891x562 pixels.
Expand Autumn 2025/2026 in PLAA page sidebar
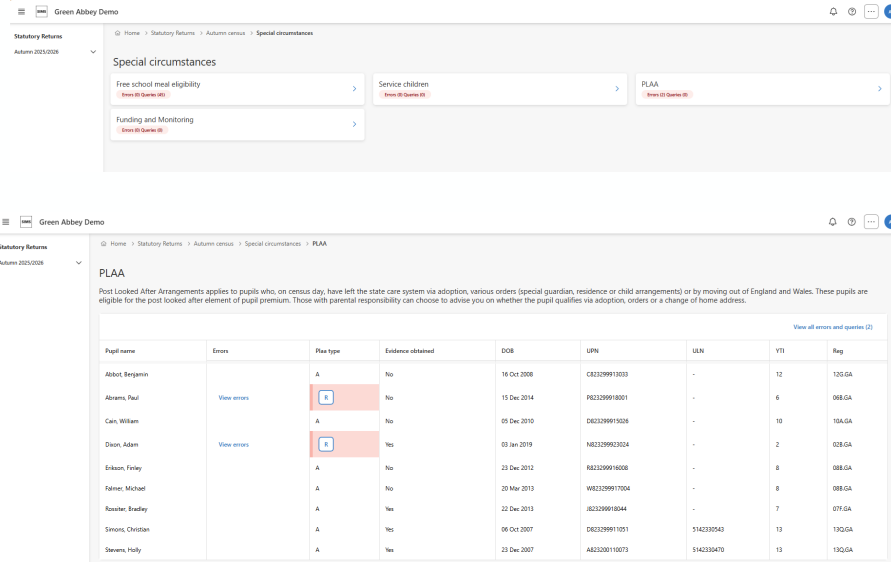tap(79, 263)
